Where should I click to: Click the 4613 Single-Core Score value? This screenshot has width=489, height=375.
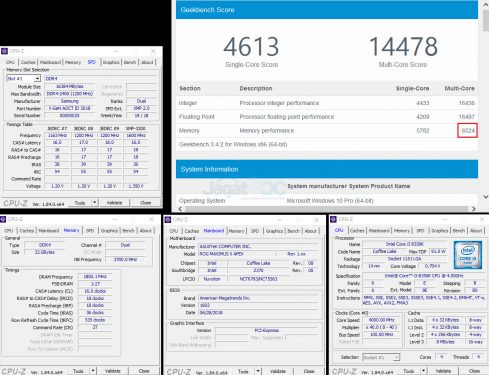click(251, 47)
